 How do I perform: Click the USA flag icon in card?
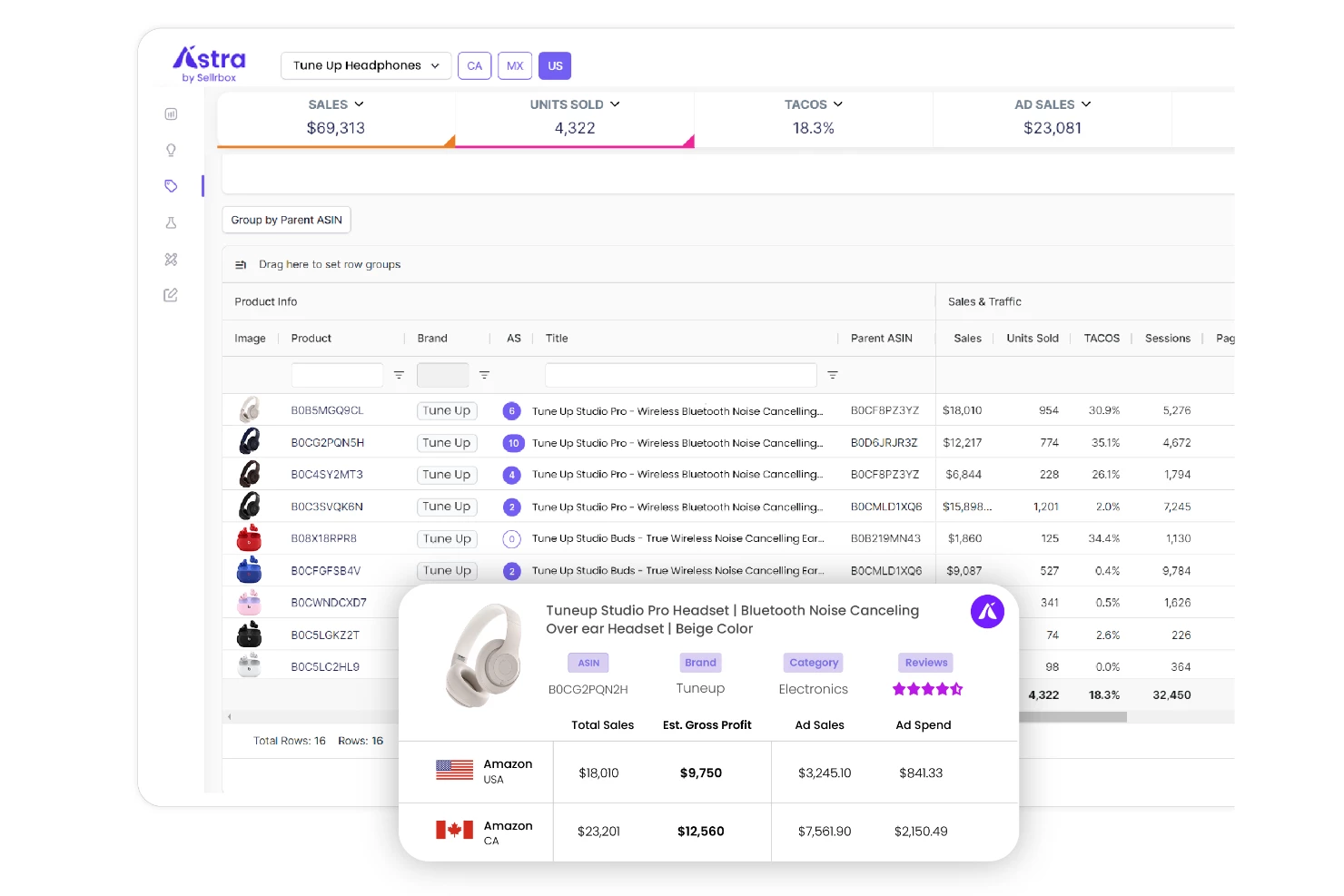coord(454,770)
